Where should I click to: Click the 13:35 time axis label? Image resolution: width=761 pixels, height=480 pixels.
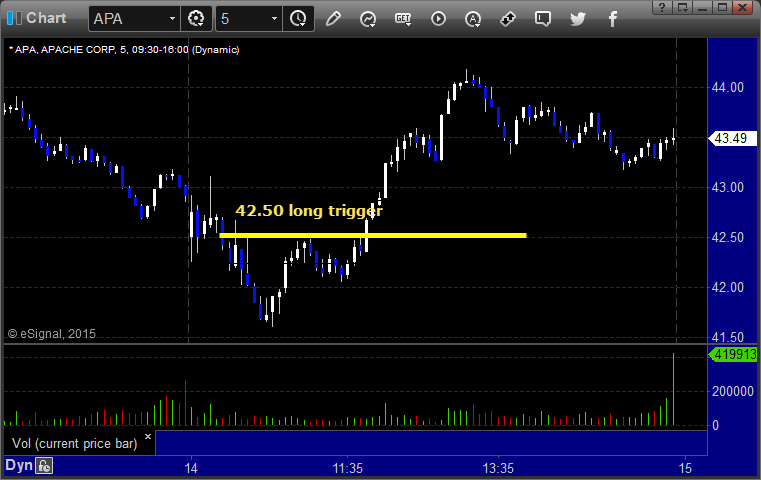[498, 468]
